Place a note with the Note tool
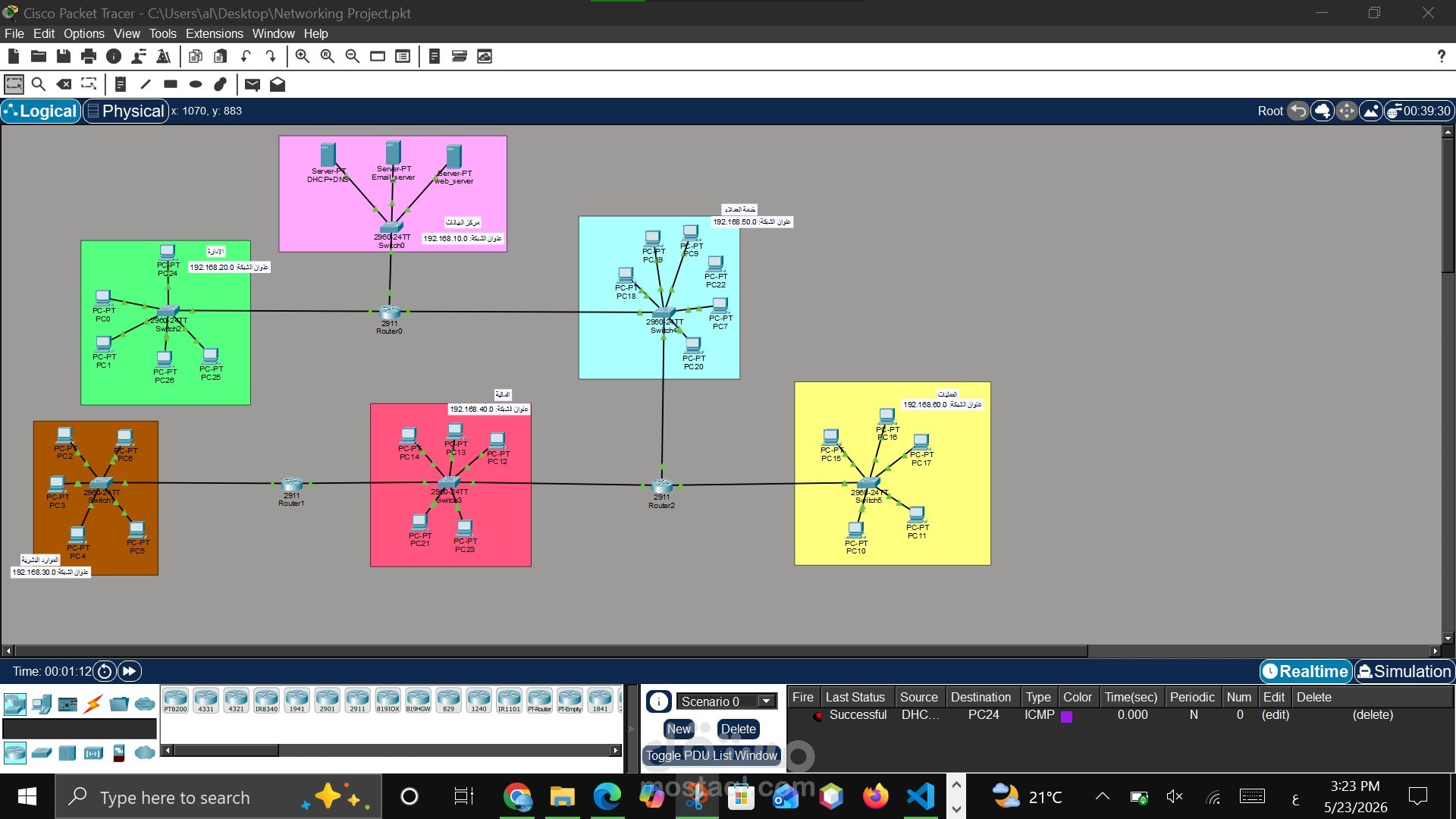Screen dimensions: 1456x819 click(x=121, y=84)
